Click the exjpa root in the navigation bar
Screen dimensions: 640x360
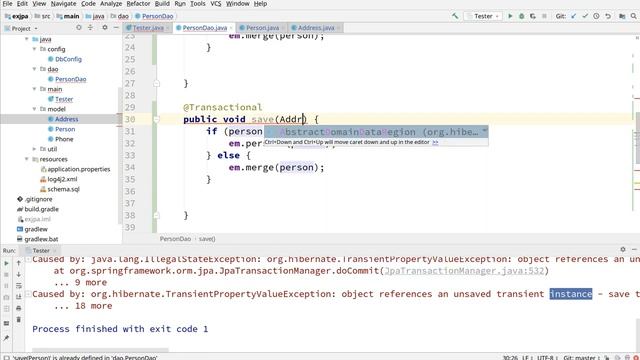point(17,16)
